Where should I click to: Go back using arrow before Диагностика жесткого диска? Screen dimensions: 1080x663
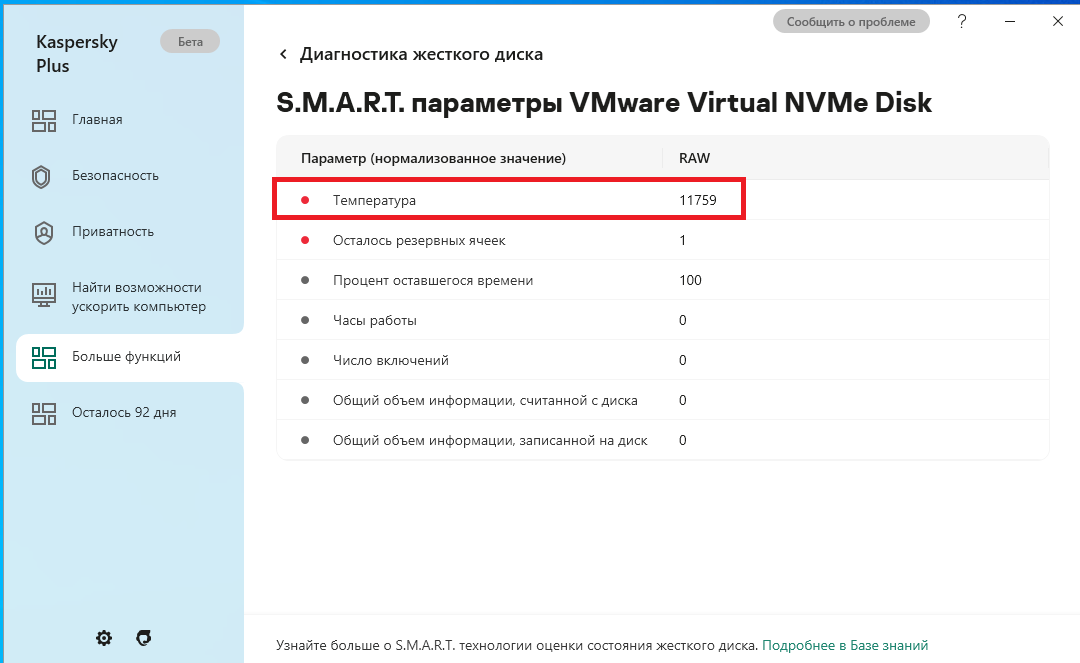click(283, 54)
